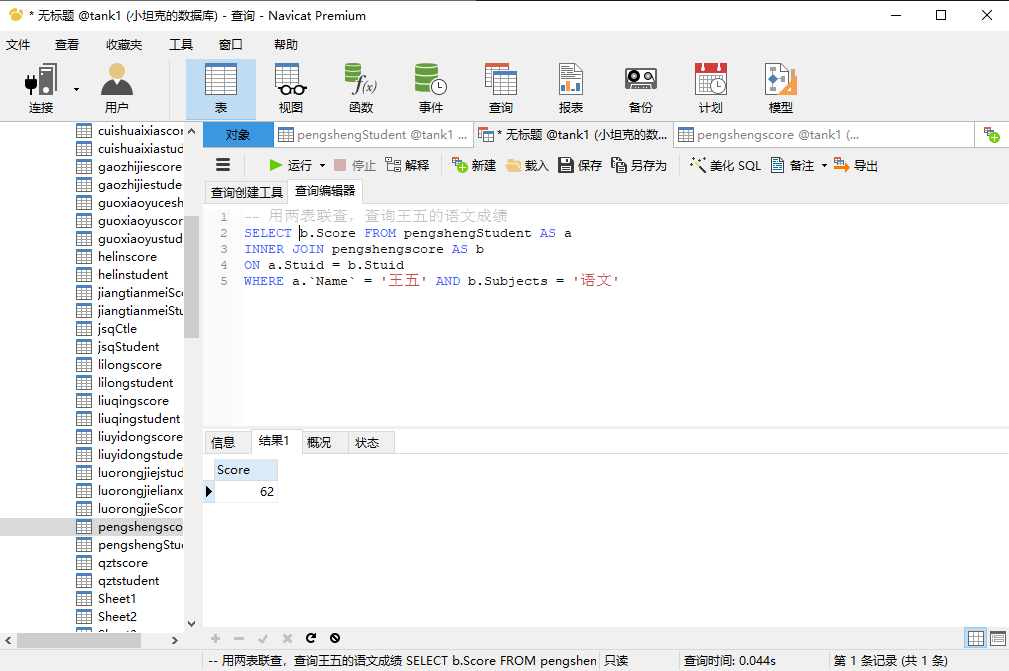
Task: Expand the 连接 dropdown arrow
Action: (77, 89)
